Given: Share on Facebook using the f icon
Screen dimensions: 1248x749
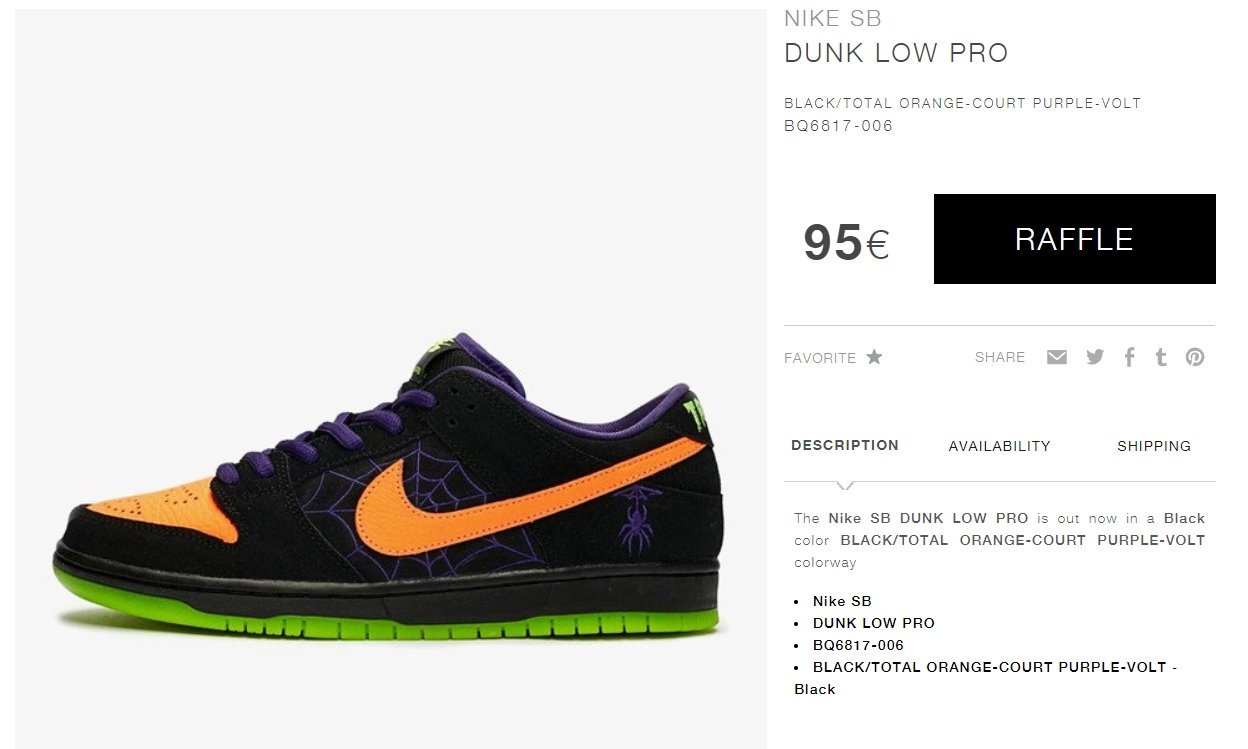Looking at the screenshot, I should point(1129,357).
